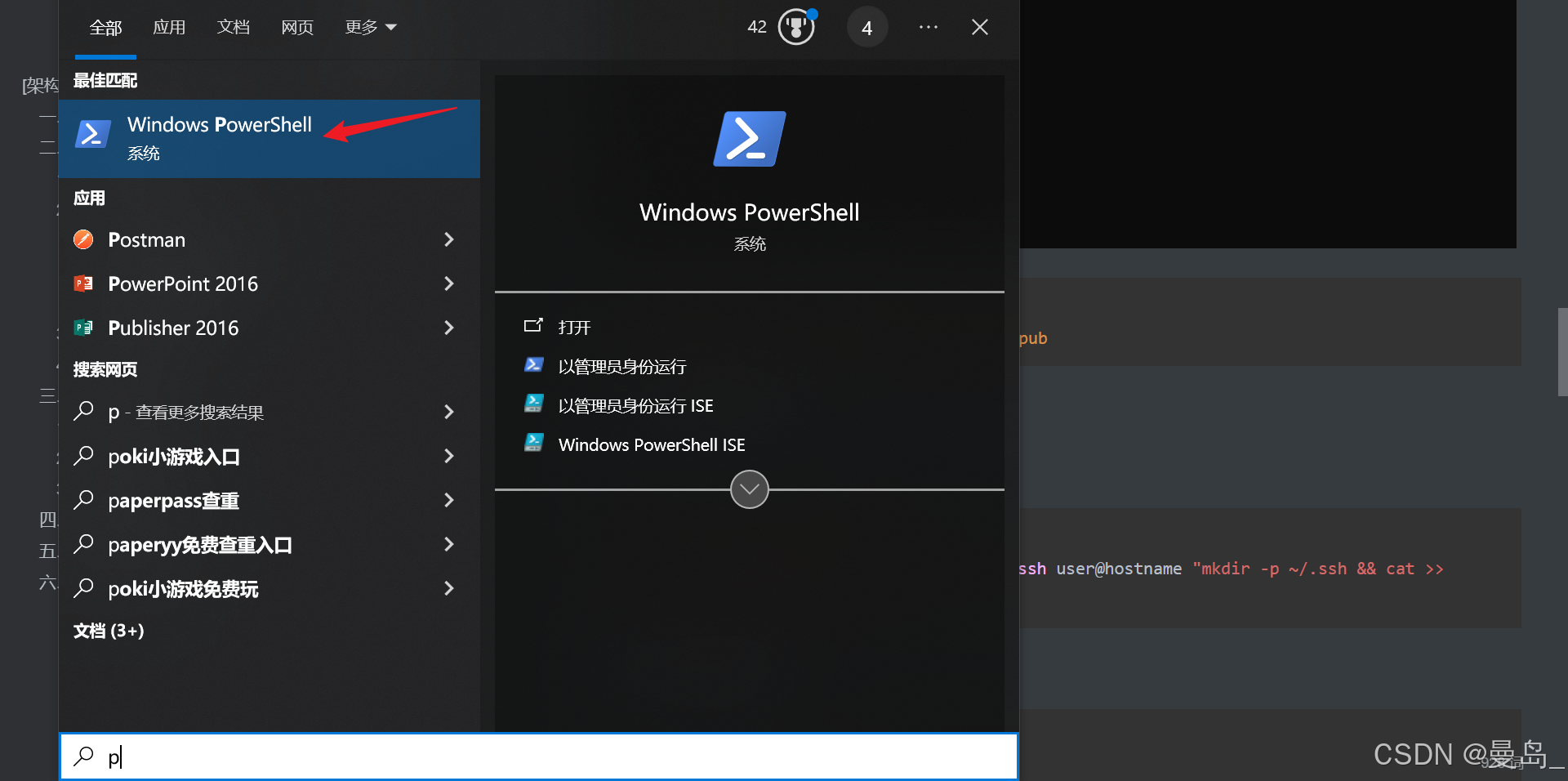The image size is (1568, 781).
Task: Expand the PowerPoint 2016 result arrow
Action: pos(448,283)
